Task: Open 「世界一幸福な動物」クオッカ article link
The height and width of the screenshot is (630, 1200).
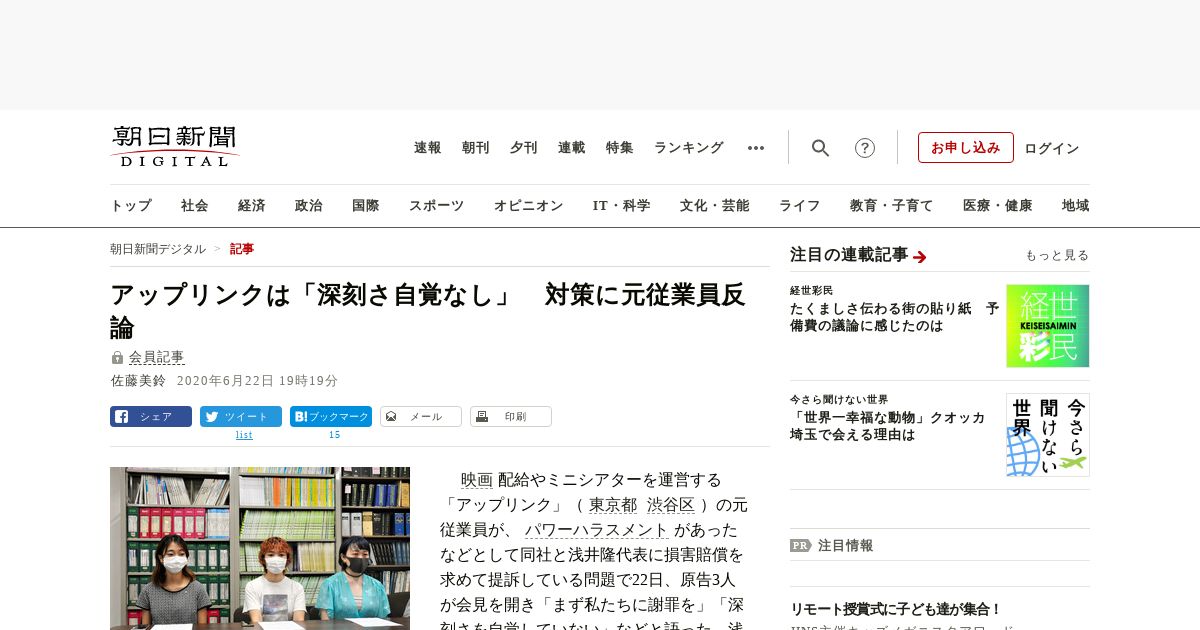Action: [x=888, y=426]
